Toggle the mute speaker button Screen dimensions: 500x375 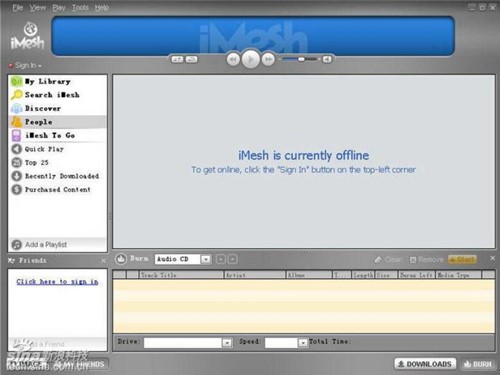pos(327,59)
